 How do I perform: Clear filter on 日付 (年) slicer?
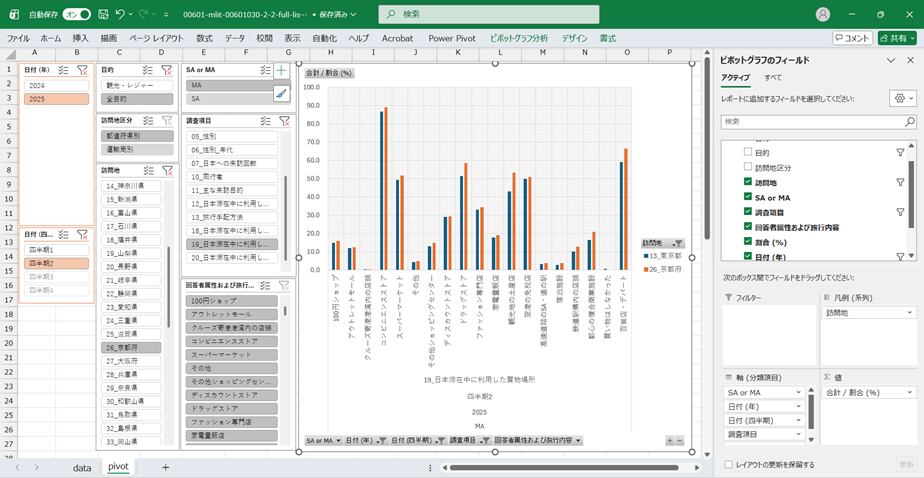(x=83, y=70)
